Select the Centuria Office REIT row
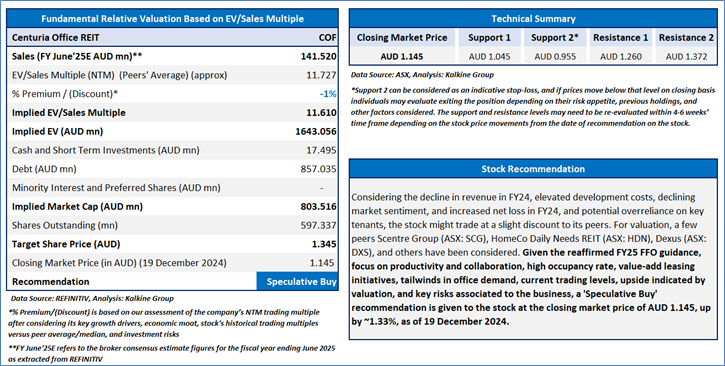 (172, 37)
